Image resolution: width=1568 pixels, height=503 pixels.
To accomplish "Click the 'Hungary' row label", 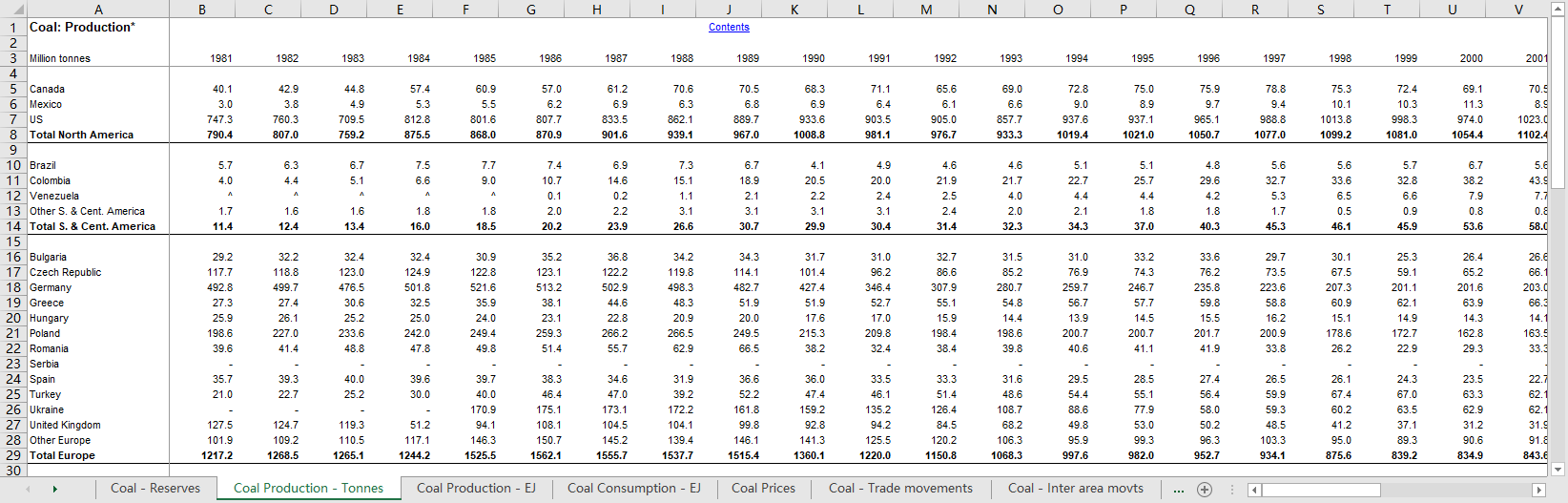I will [49, 318].
